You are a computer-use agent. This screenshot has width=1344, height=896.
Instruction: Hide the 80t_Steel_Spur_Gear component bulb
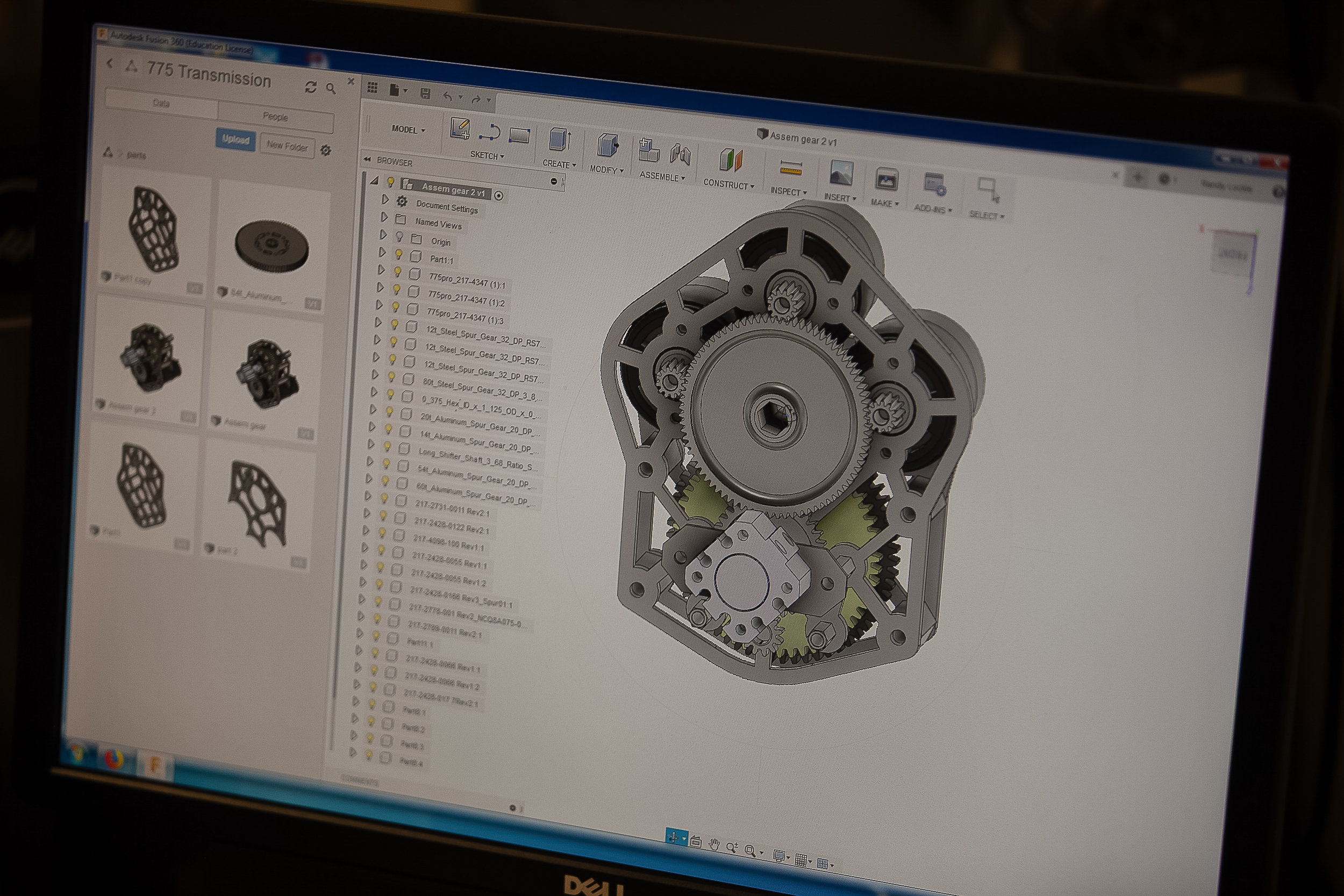(391, 377)
